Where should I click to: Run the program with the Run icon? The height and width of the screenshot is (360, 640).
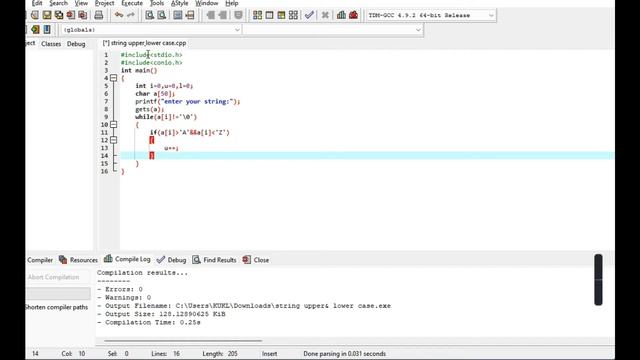(269, 15)
